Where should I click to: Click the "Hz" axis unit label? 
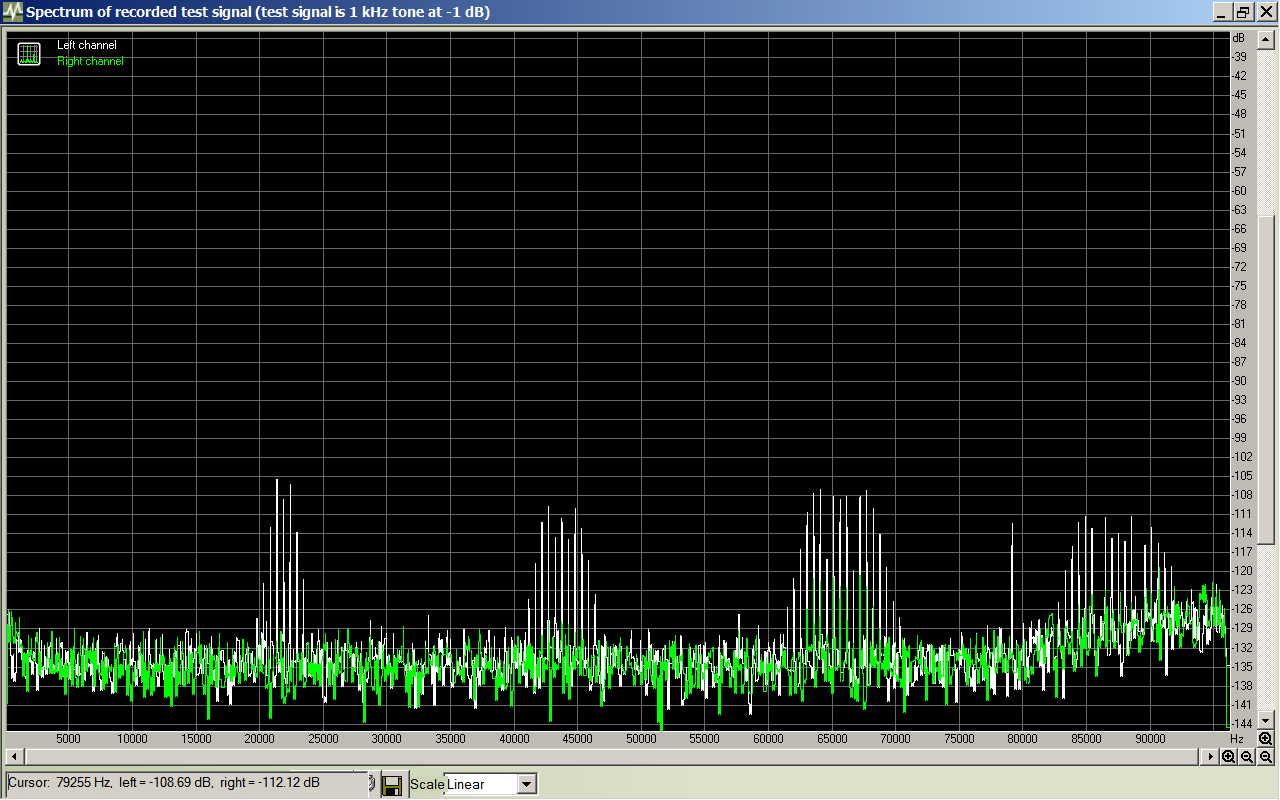point(1238,739)
